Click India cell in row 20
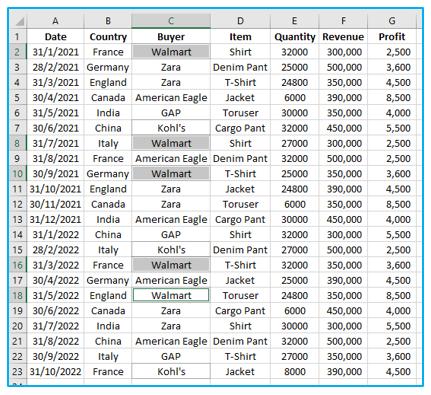431x395 pixels. (108, 326)
